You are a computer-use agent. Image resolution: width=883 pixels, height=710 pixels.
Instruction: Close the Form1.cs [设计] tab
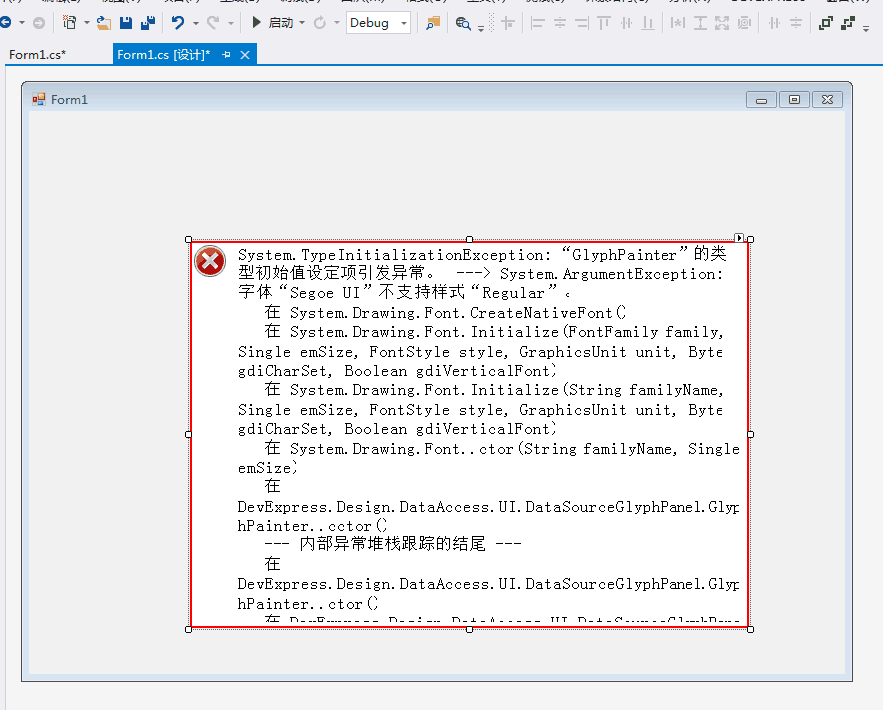[245, 55]
